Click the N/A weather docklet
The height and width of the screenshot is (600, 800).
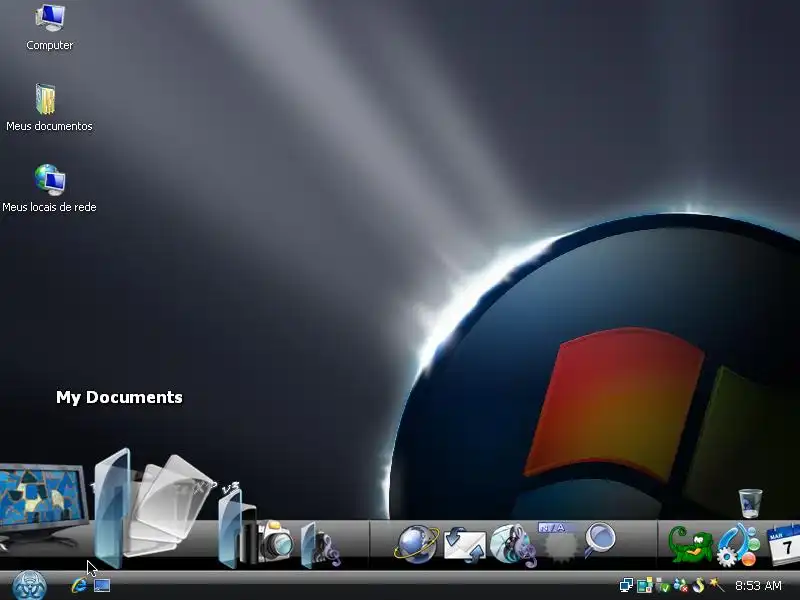coord(559,542)
